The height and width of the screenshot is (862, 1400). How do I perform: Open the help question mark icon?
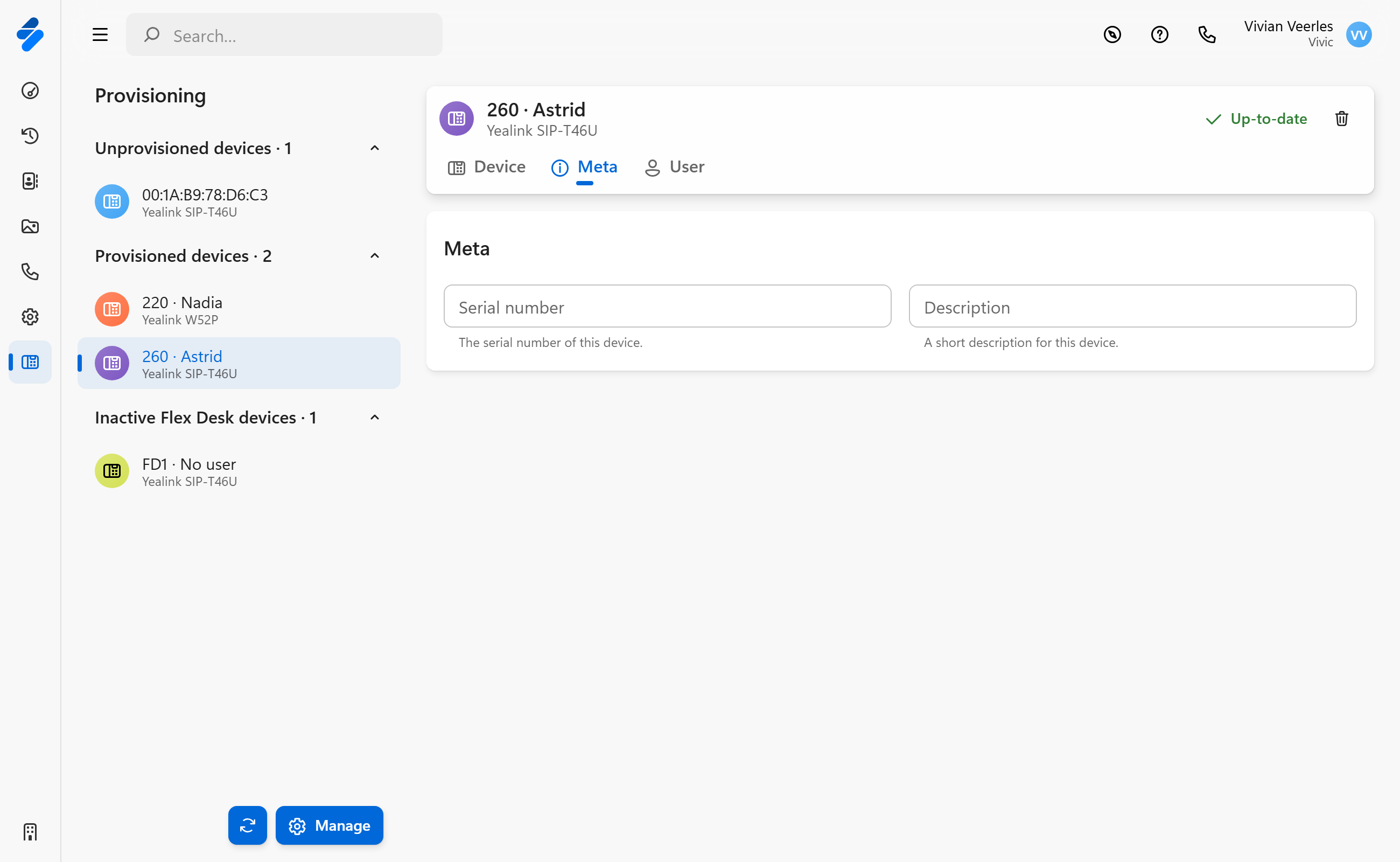point(1159,35)
